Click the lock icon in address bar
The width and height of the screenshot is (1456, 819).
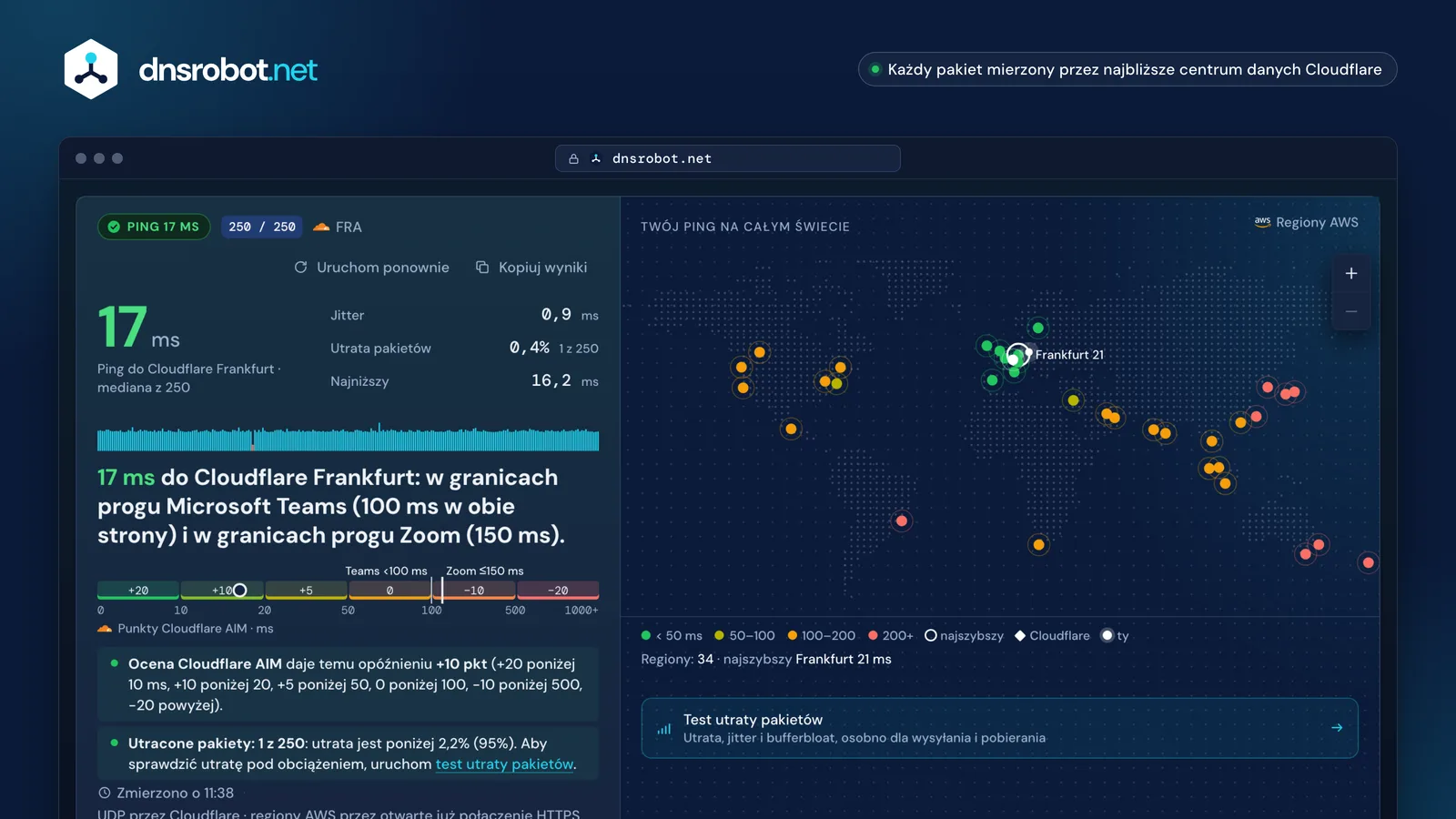[573, 158]
